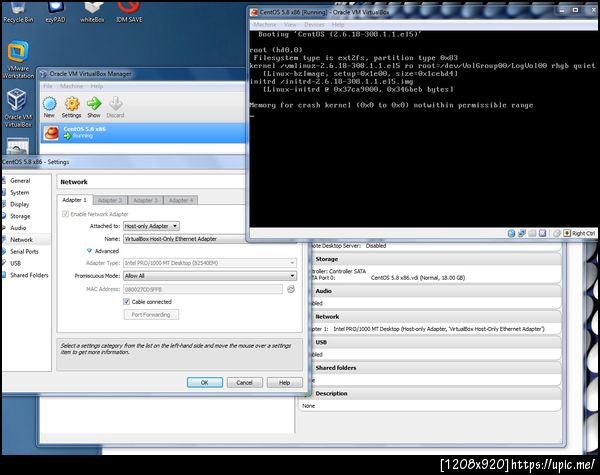The width and height of the screenshot is (600, 475).
Task: Click New in VirtualBox Manager toolbar
Action: (49, 107)
